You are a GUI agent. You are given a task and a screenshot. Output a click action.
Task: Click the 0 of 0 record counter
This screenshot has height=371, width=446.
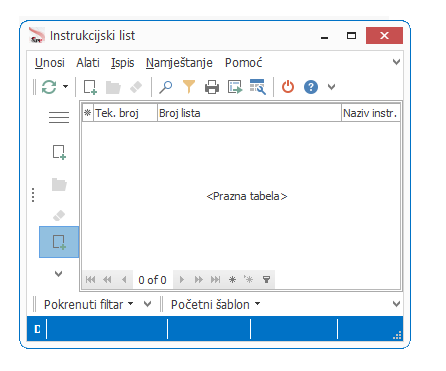coord(152,280)
